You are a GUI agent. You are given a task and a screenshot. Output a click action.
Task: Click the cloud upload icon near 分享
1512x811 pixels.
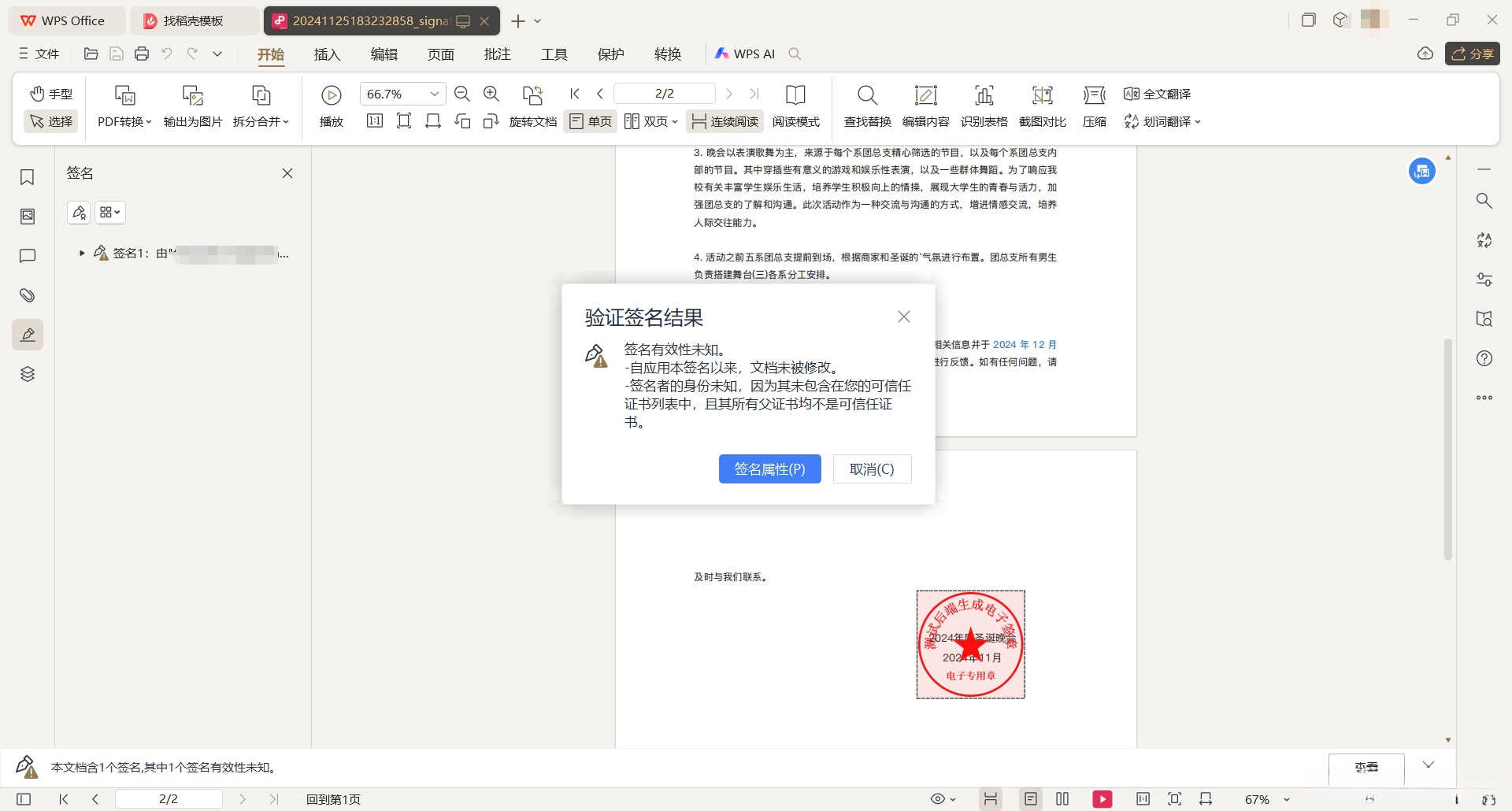coord(1425,54)
